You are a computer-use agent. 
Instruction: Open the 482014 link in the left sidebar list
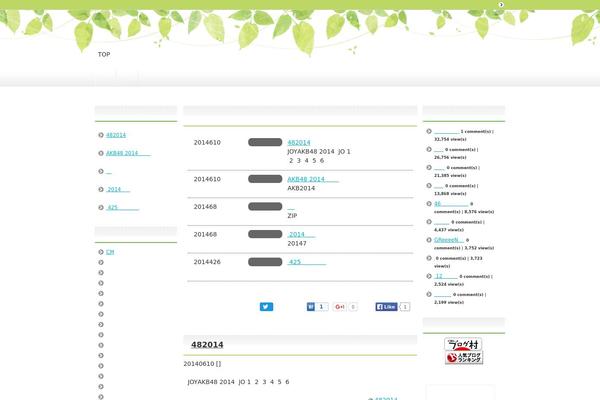point(116,135)
